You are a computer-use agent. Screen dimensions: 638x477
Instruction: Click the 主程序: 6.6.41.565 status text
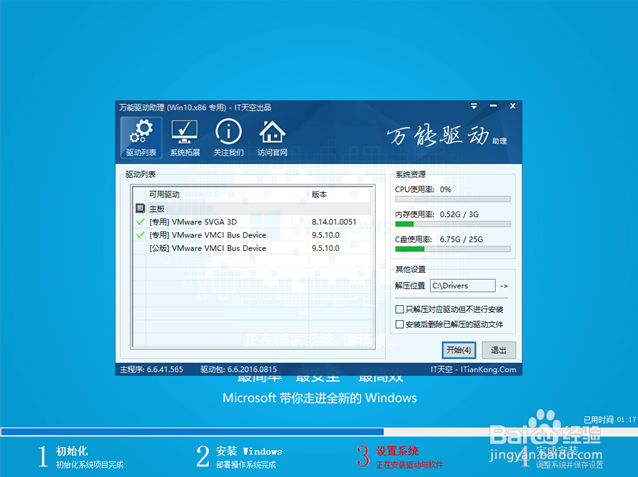(151, 369)
